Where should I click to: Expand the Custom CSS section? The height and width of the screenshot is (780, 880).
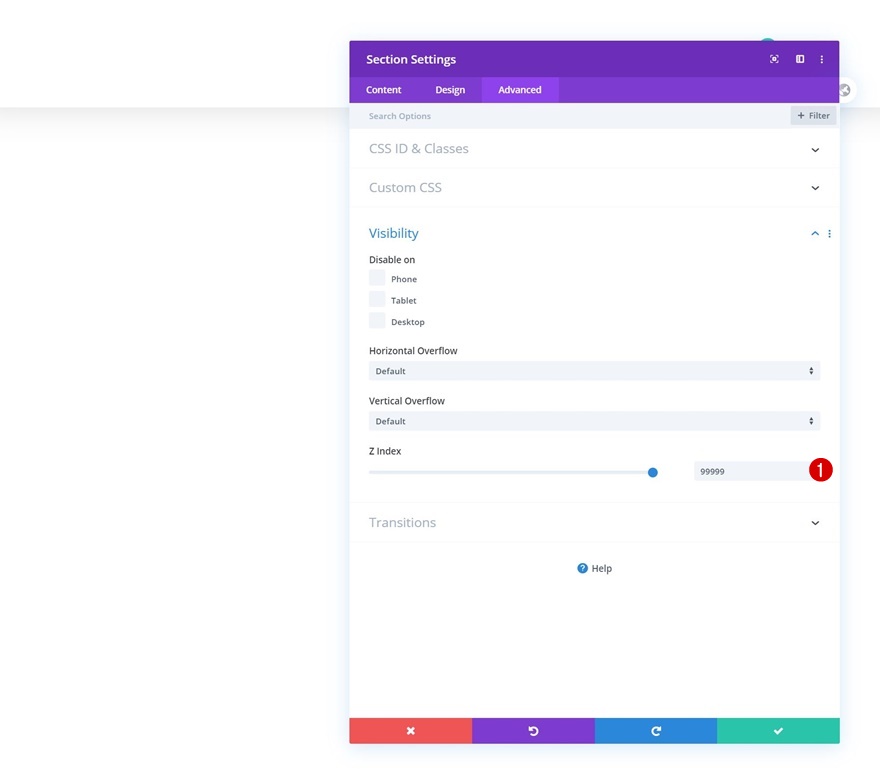point(594,187)
